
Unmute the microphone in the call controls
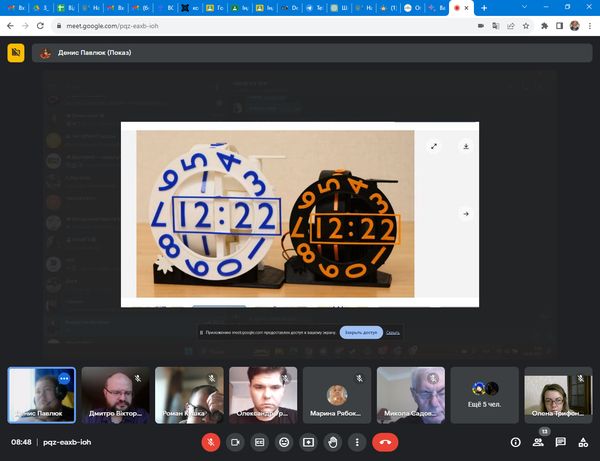click(211, 441)
